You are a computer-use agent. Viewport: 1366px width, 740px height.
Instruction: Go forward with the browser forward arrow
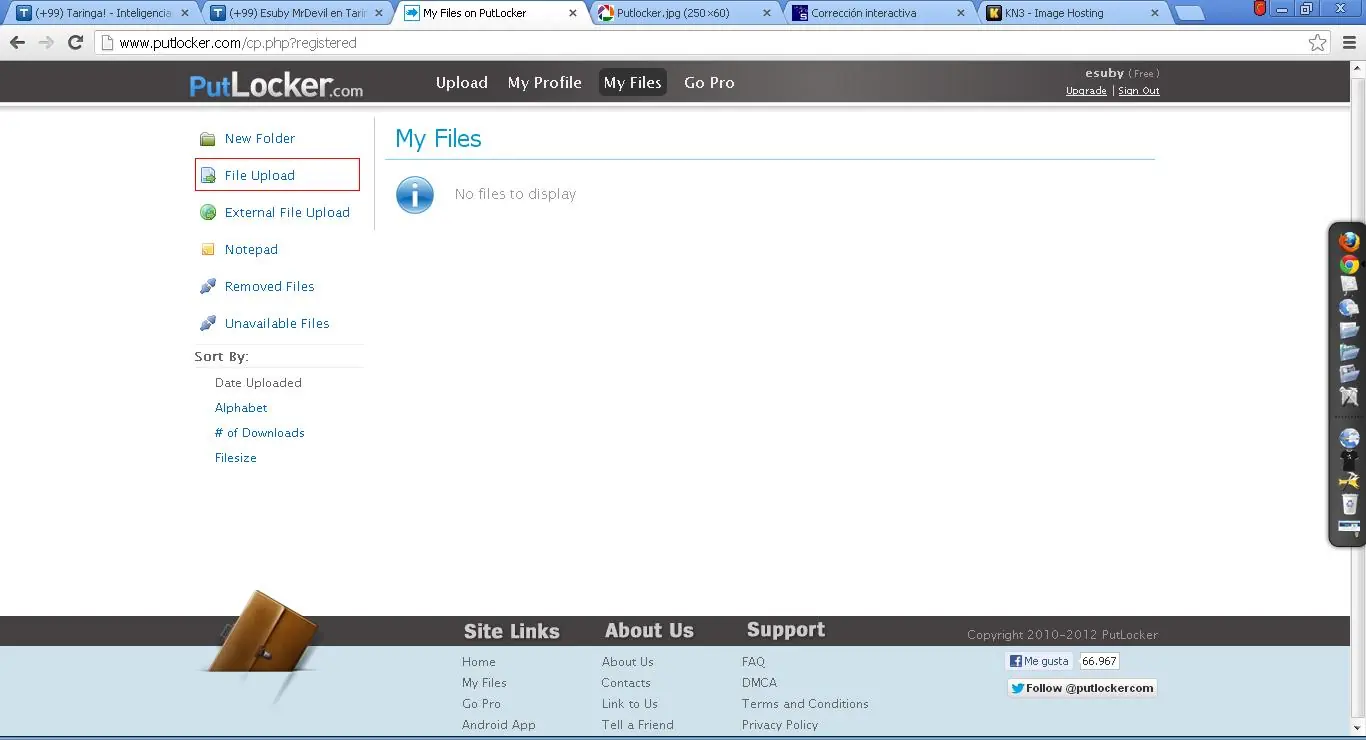click(46, 43)
